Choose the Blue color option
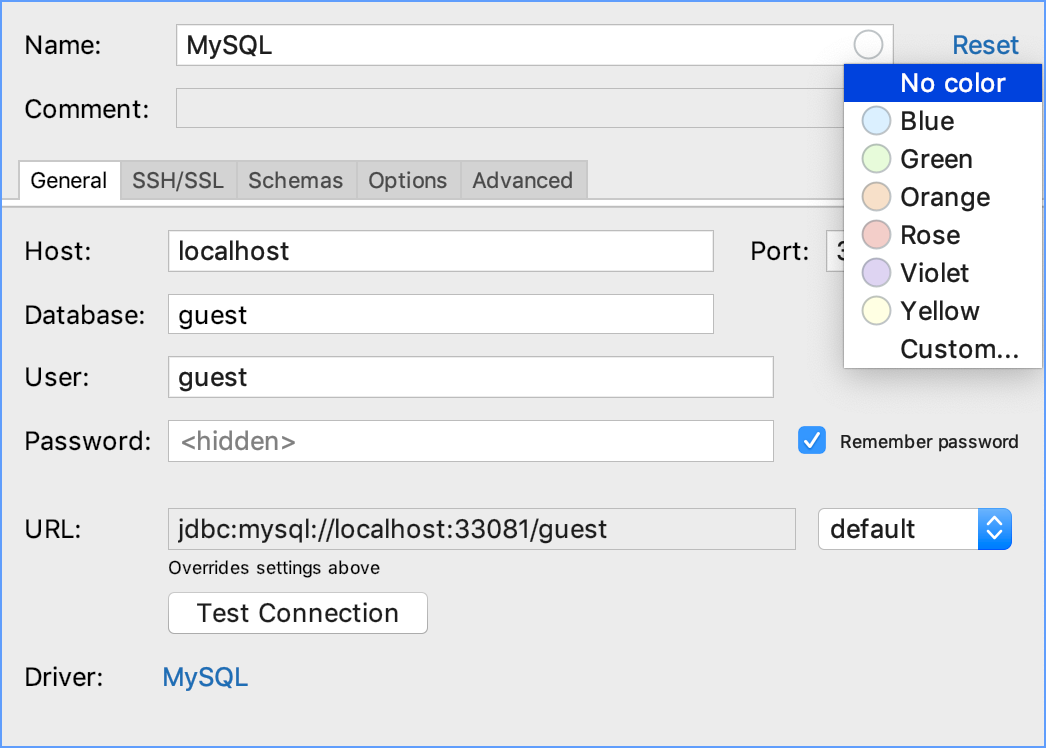The height and width of the screenshot is (748, 1046). click(x=943, y=121)
